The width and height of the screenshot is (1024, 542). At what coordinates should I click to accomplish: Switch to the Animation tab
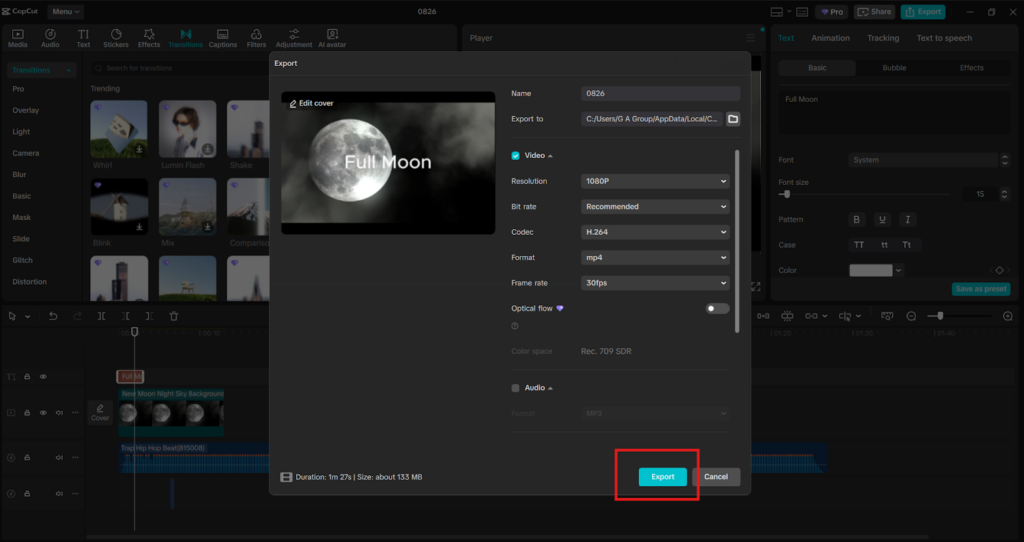coord(830,38)
